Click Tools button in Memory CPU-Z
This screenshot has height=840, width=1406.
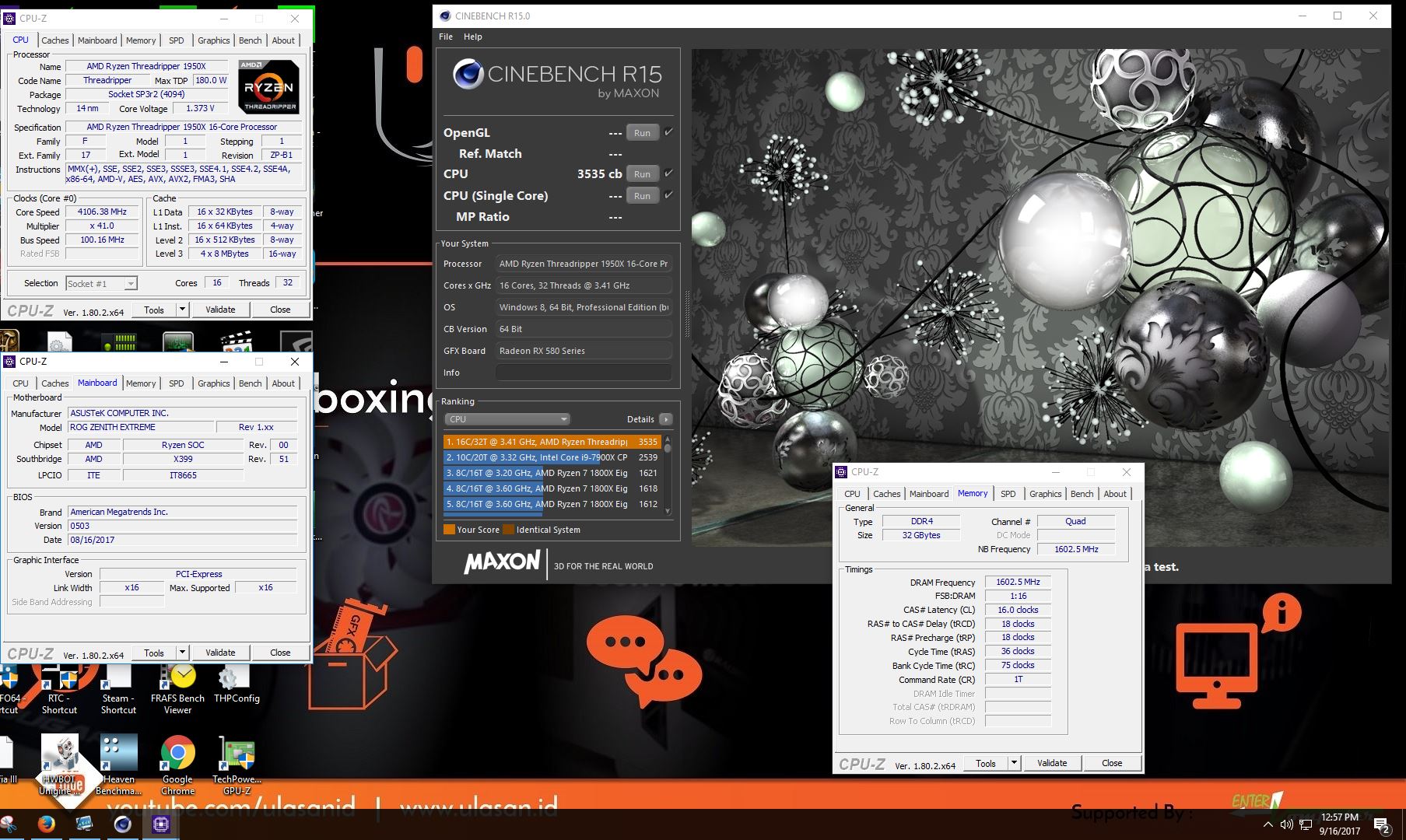tap(986, 763)
